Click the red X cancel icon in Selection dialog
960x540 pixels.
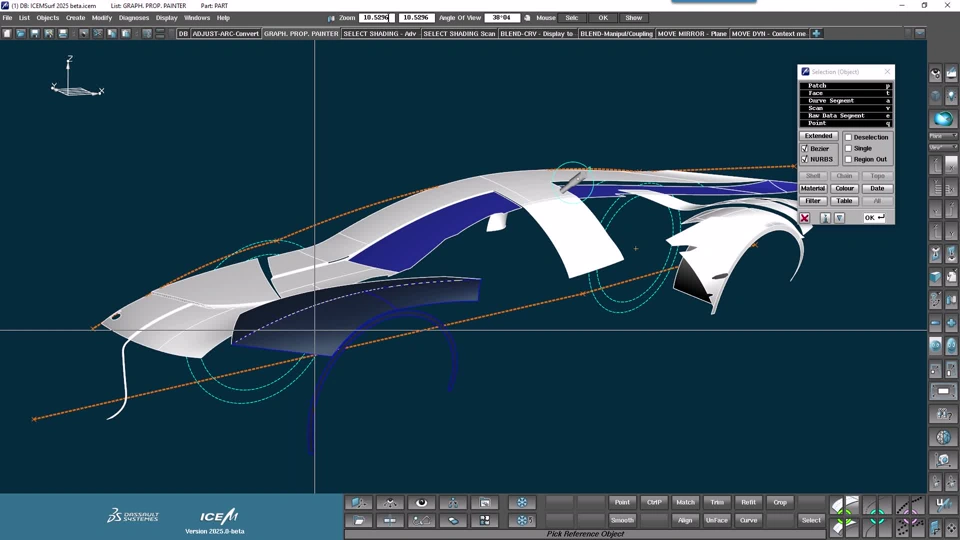[805, 218]
